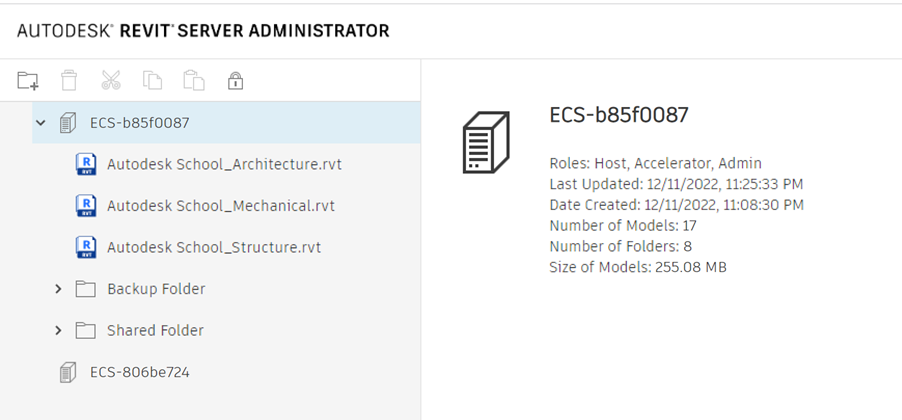Click the lock padlock icon

(x=236, y=80)
